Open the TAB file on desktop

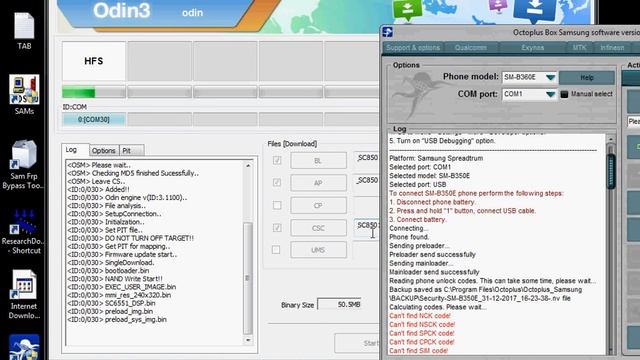(x=24, y=31)
